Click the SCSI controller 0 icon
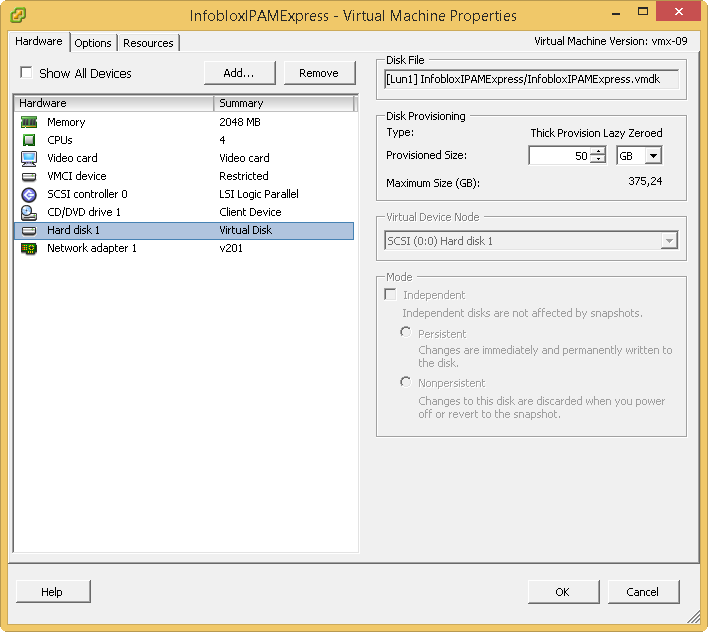 [29, 194]
